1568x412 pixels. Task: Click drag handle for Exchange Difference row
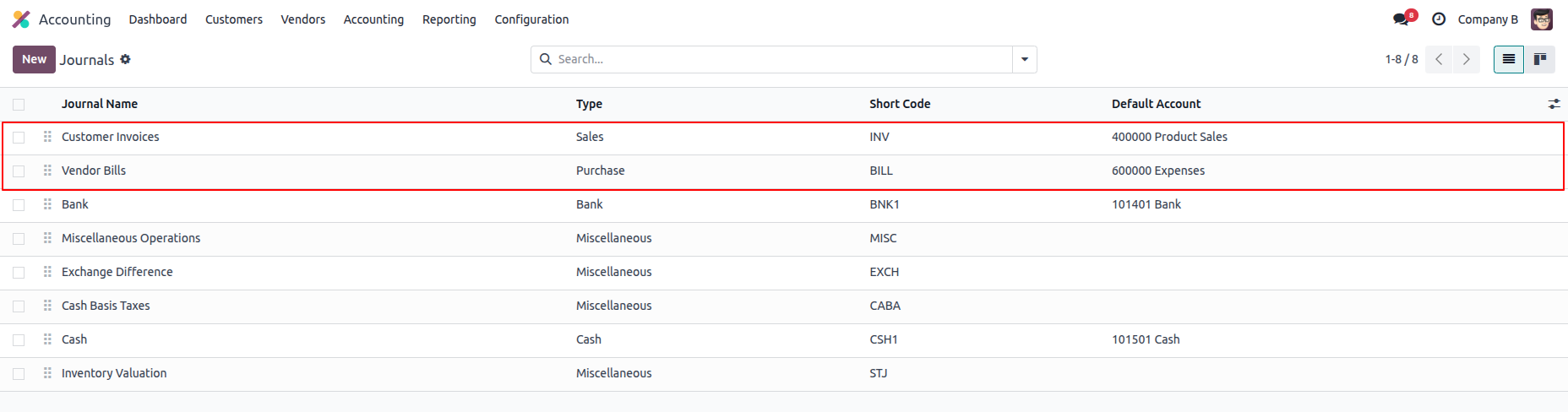47,272
